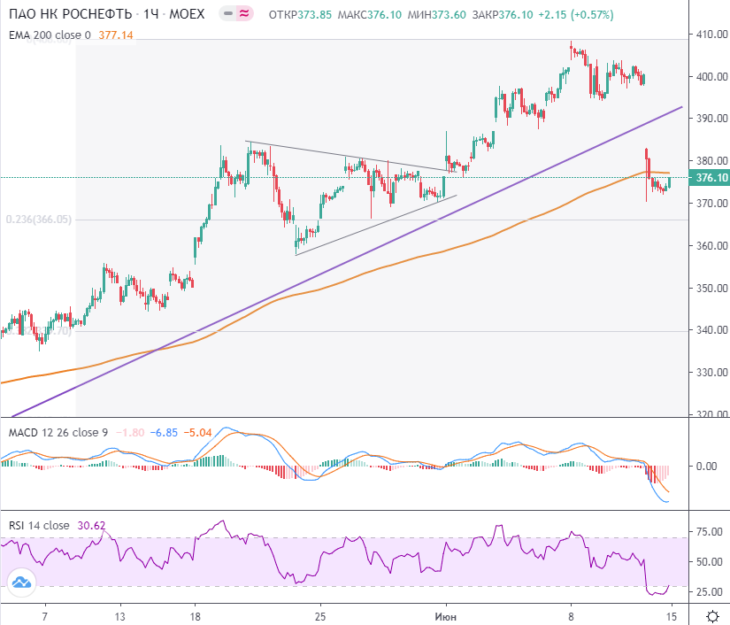Click the EMA value 377.14

[115, 35]
